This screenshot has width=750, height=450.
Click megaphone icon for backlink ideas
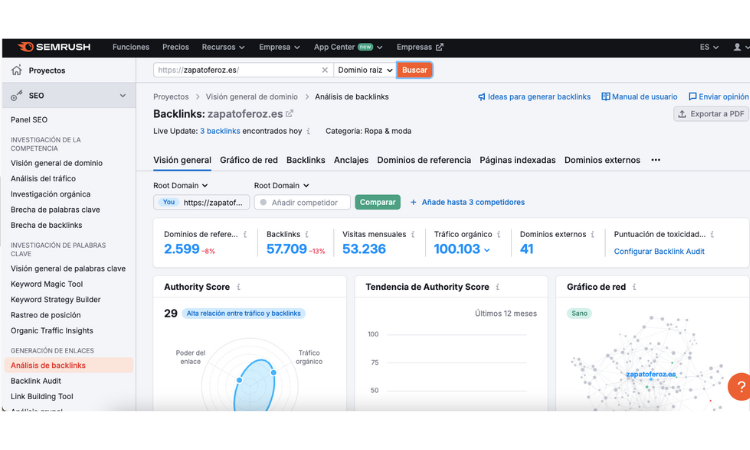pyautogui.click(x=481, y=97)
